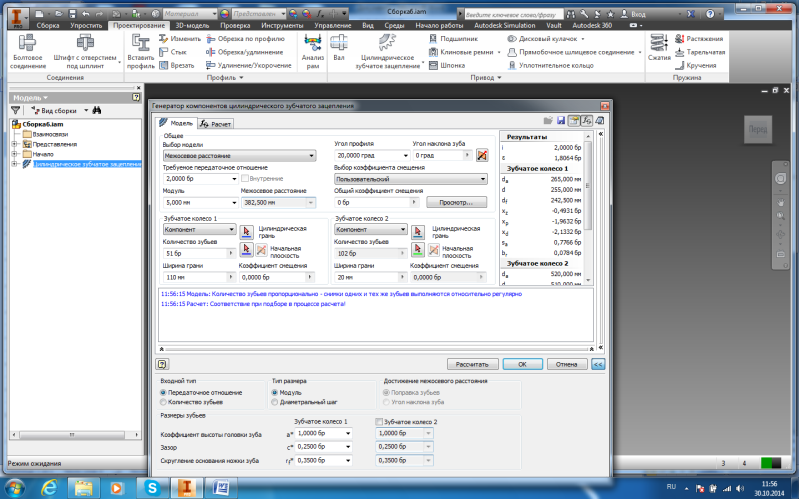Click the results panel vertical scrollbar
The height and width of the screenshot is (499, 799).
(x=589, y=208)
